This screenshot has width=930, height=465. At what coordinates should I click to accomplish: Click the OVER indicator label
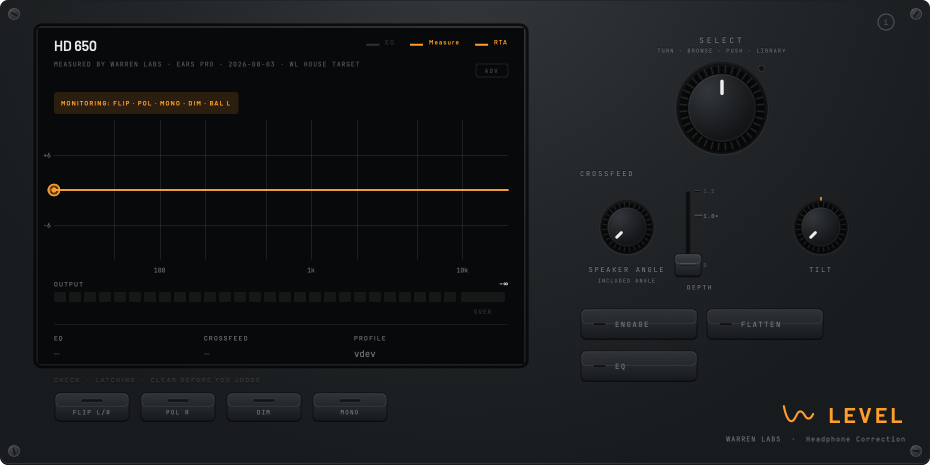(x=482, y=312)
